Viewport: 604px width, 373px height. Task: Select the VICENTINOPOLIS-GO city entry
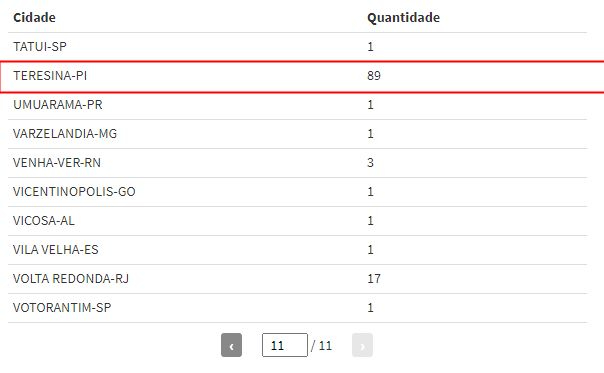click(74, 192)
